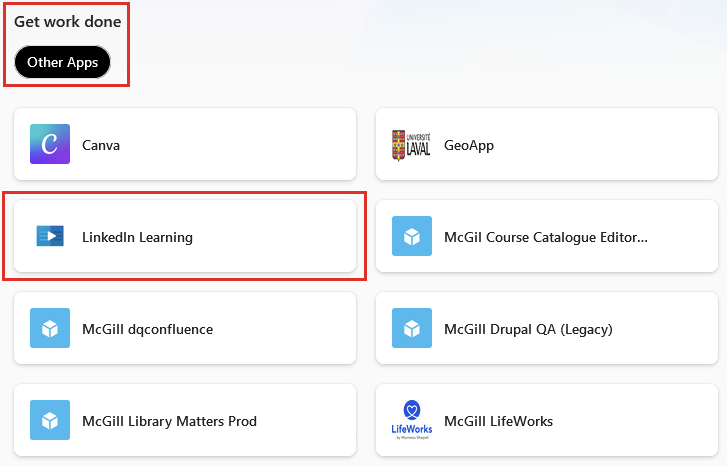Open the LinkedIn Learning app name

pos(137,237)
